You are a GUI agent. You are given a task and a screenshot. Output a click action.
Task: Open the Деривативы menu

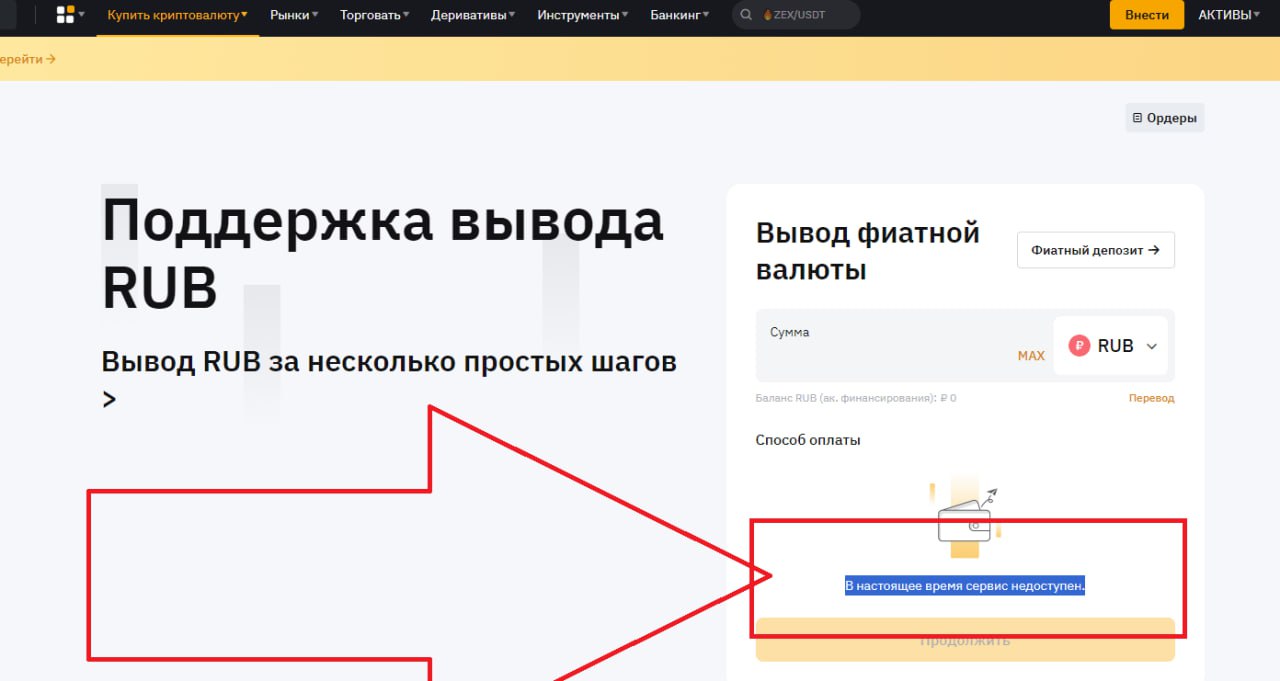coord(473,15)
